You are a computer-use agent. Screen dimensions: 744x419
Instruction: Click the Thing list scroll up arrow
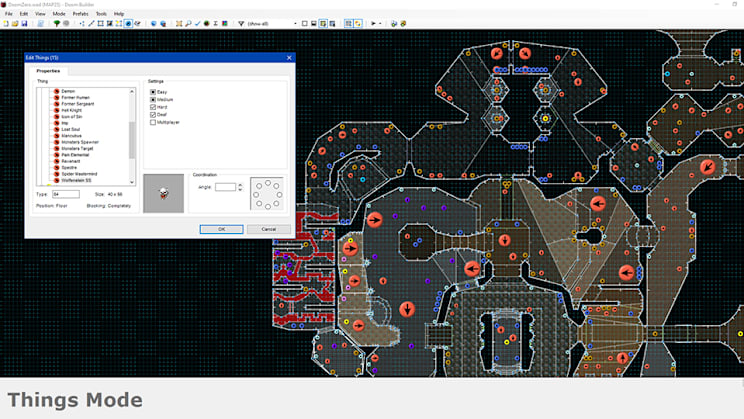(x=132, y=91)
